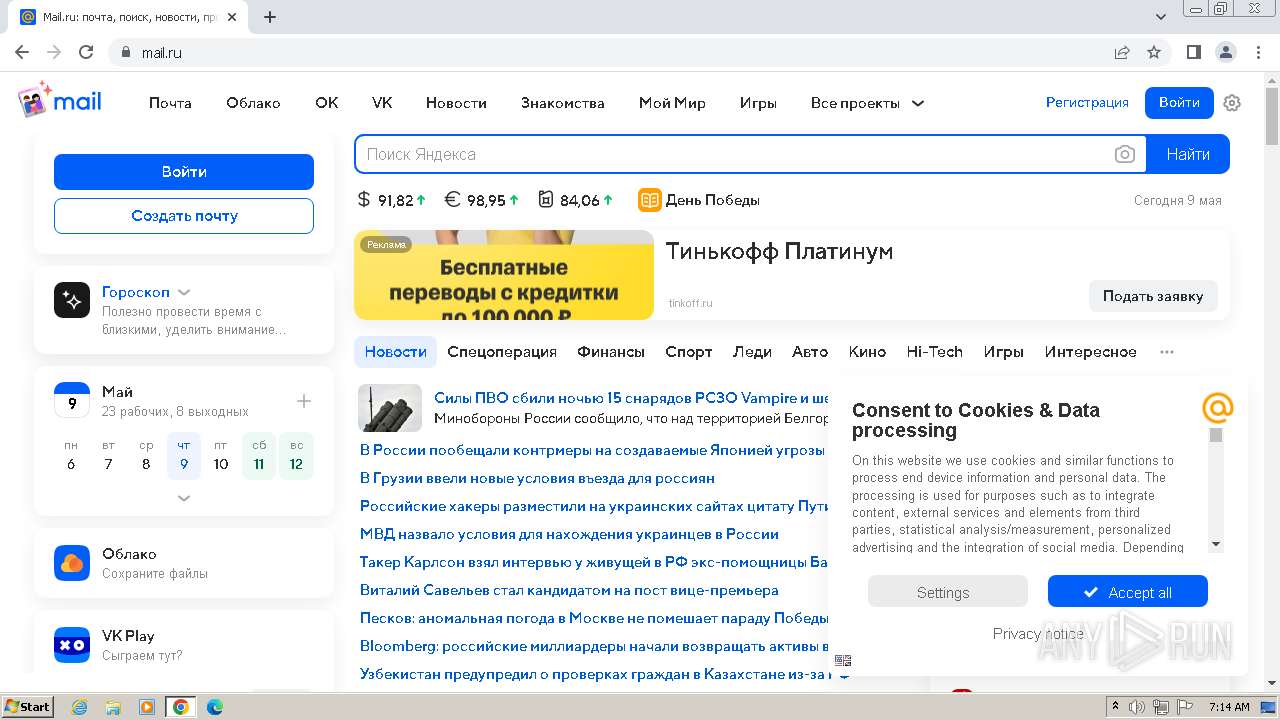Switch to the Финансы news tab

click(611, 352)
